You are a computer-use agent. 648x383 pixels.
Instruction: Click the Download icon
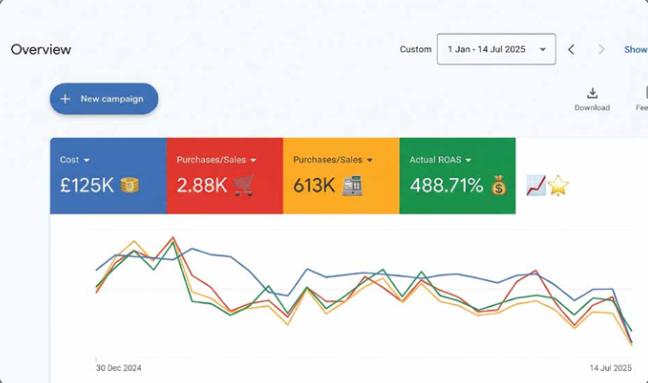pyautogui.click(x=592, y=93)
